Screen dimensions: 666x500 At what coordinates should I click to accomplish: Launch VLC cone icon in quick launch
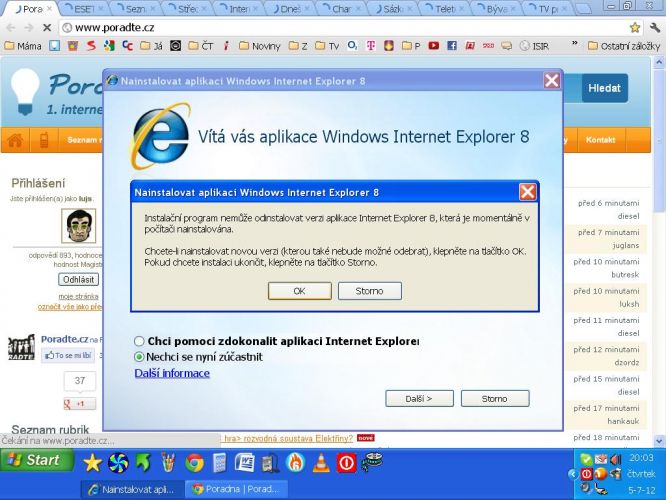click(321, 463)
